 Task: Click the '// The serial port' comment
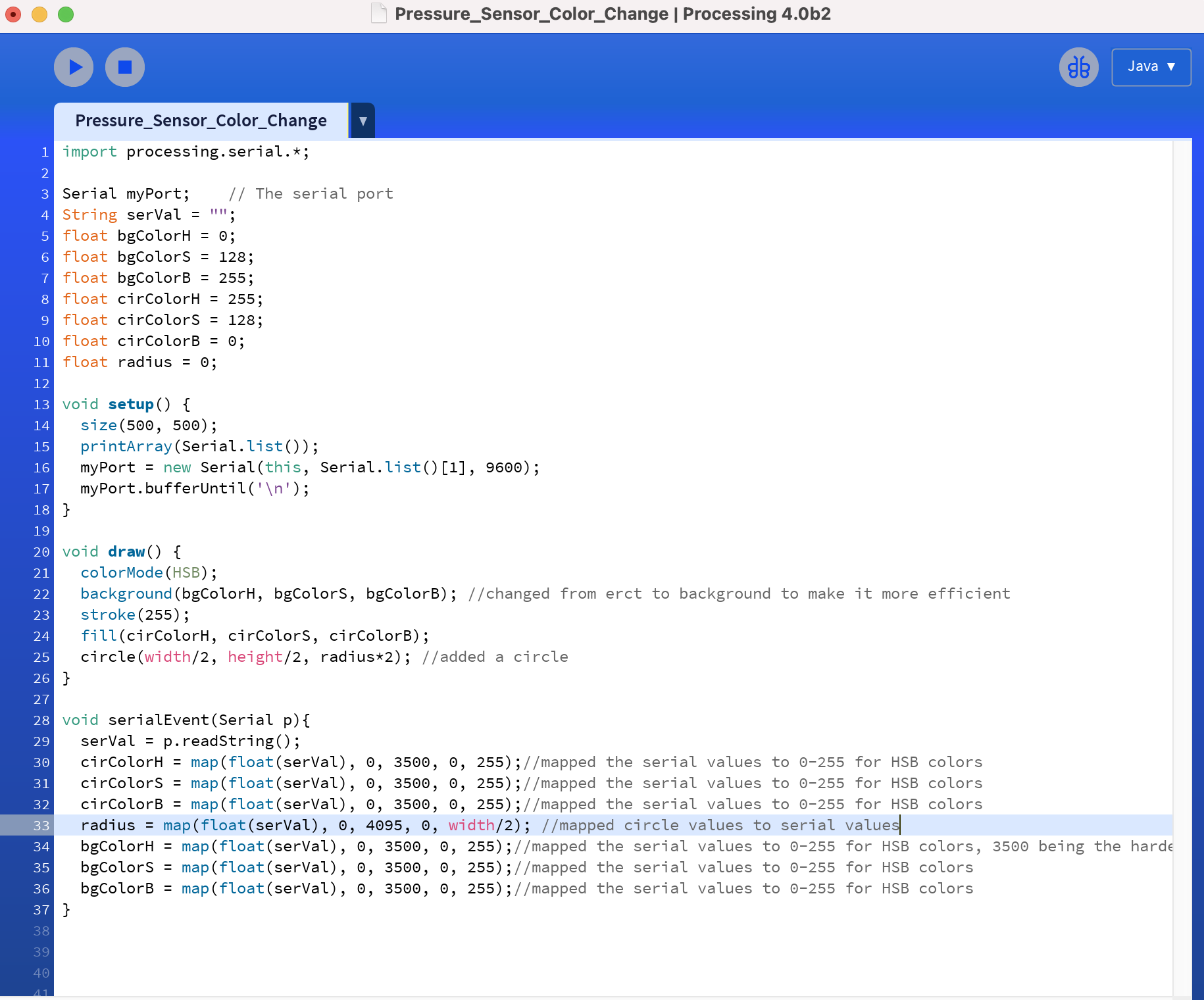click(311, 193)
